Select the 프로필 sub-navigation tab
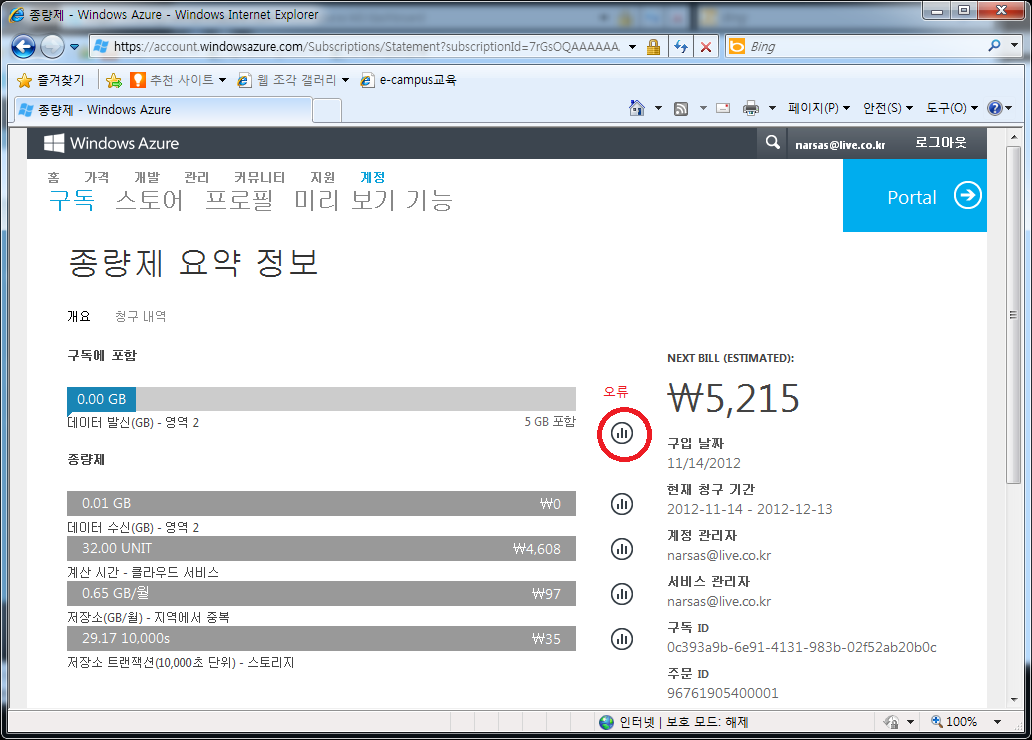 coord(239,200)
